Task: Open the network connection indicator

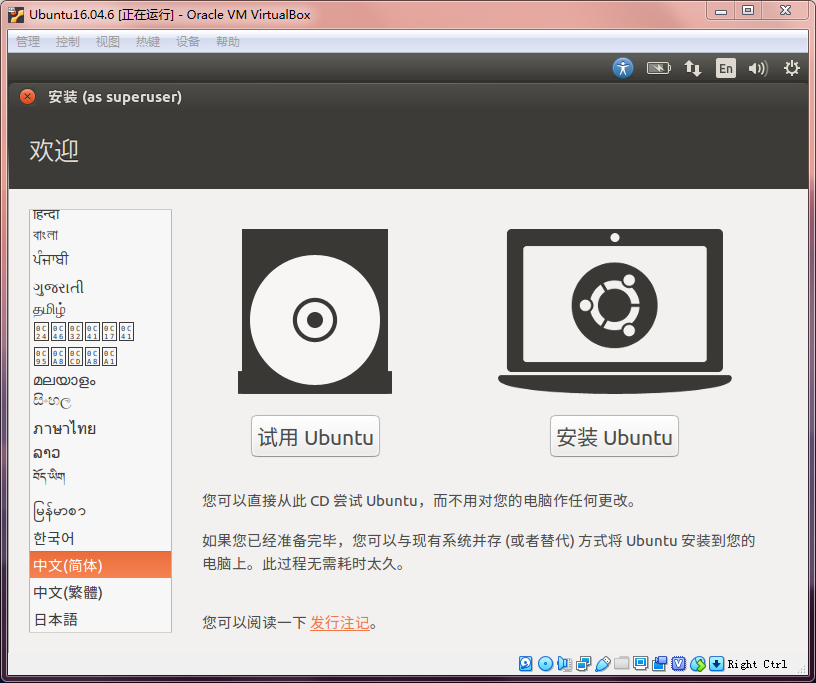Action: [x=692, y=68]
